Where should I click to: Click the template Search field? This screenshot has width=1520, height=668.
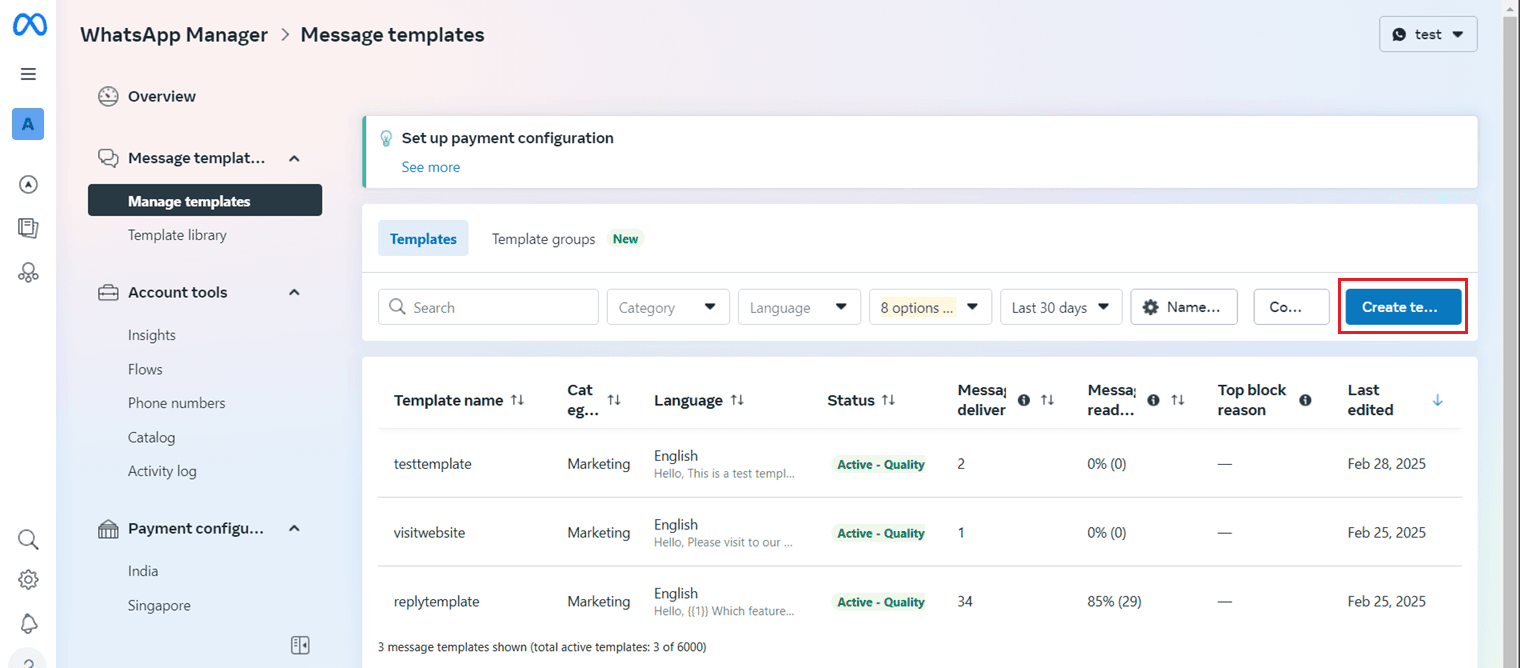pos(488,307)
